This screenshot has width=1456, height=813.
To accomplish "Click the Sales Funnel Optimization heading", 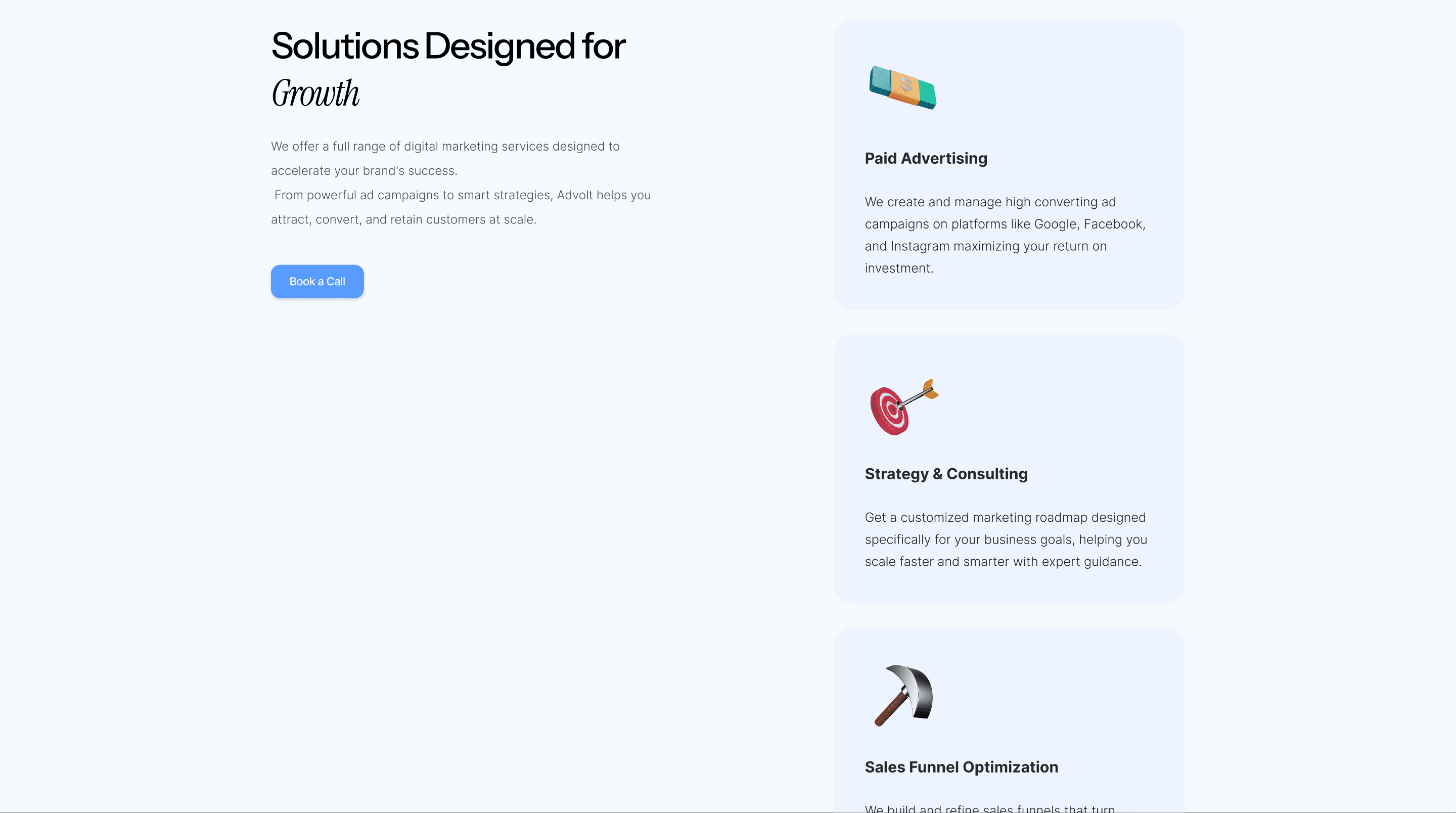I will click(x=961, y=767).
